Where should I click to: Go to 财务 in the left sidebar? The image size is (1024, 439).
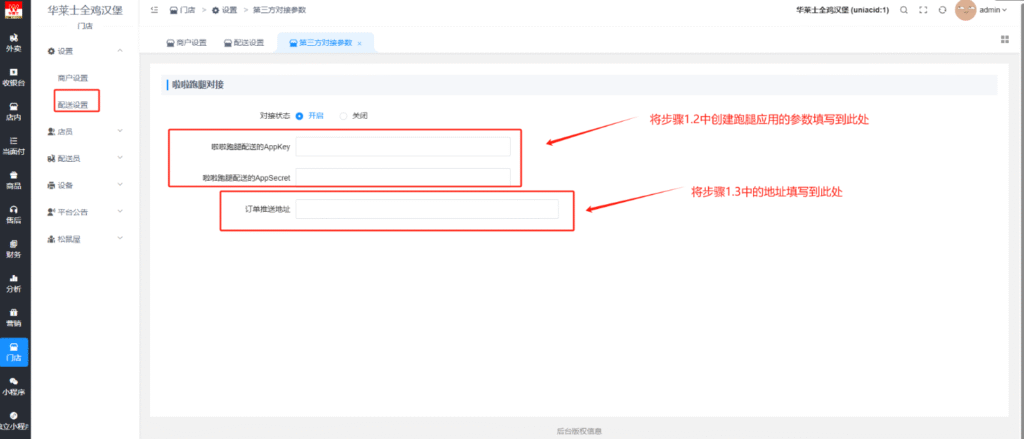pyautogui.click(x=13, y=249)
